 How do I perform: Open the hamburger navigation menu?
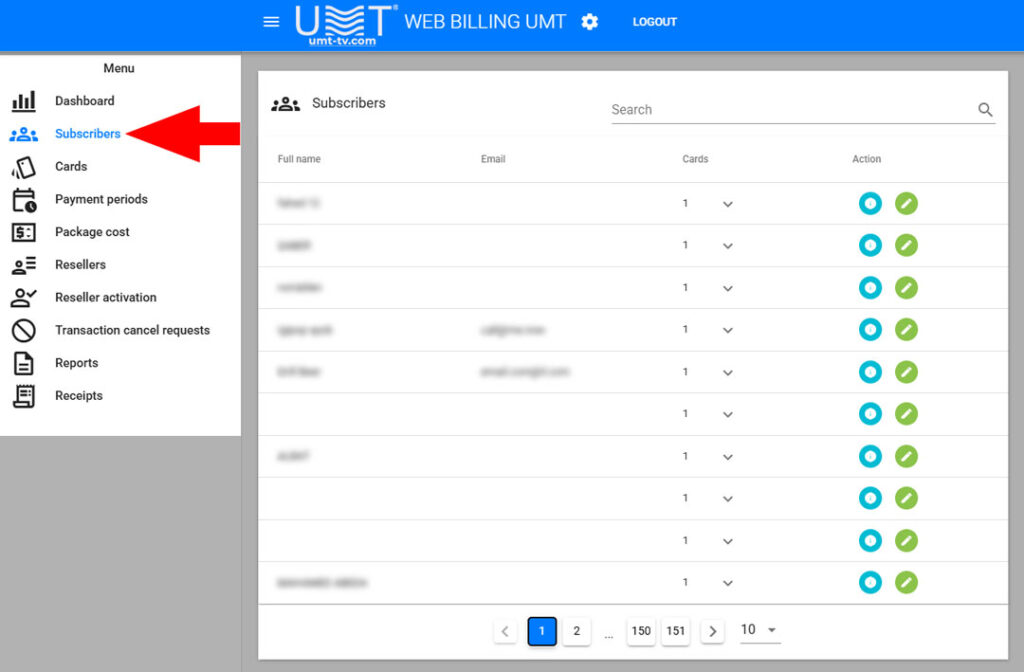(x=271, y=21)
